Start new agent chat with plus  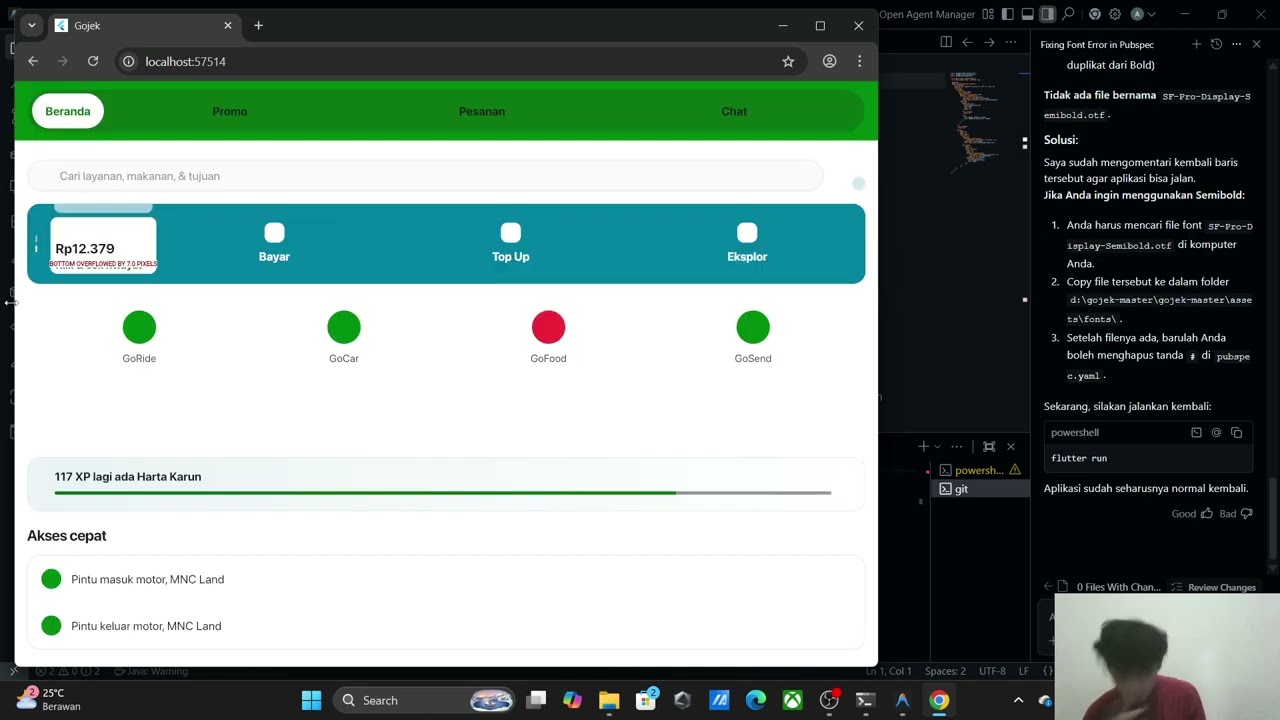point(1196,44)
